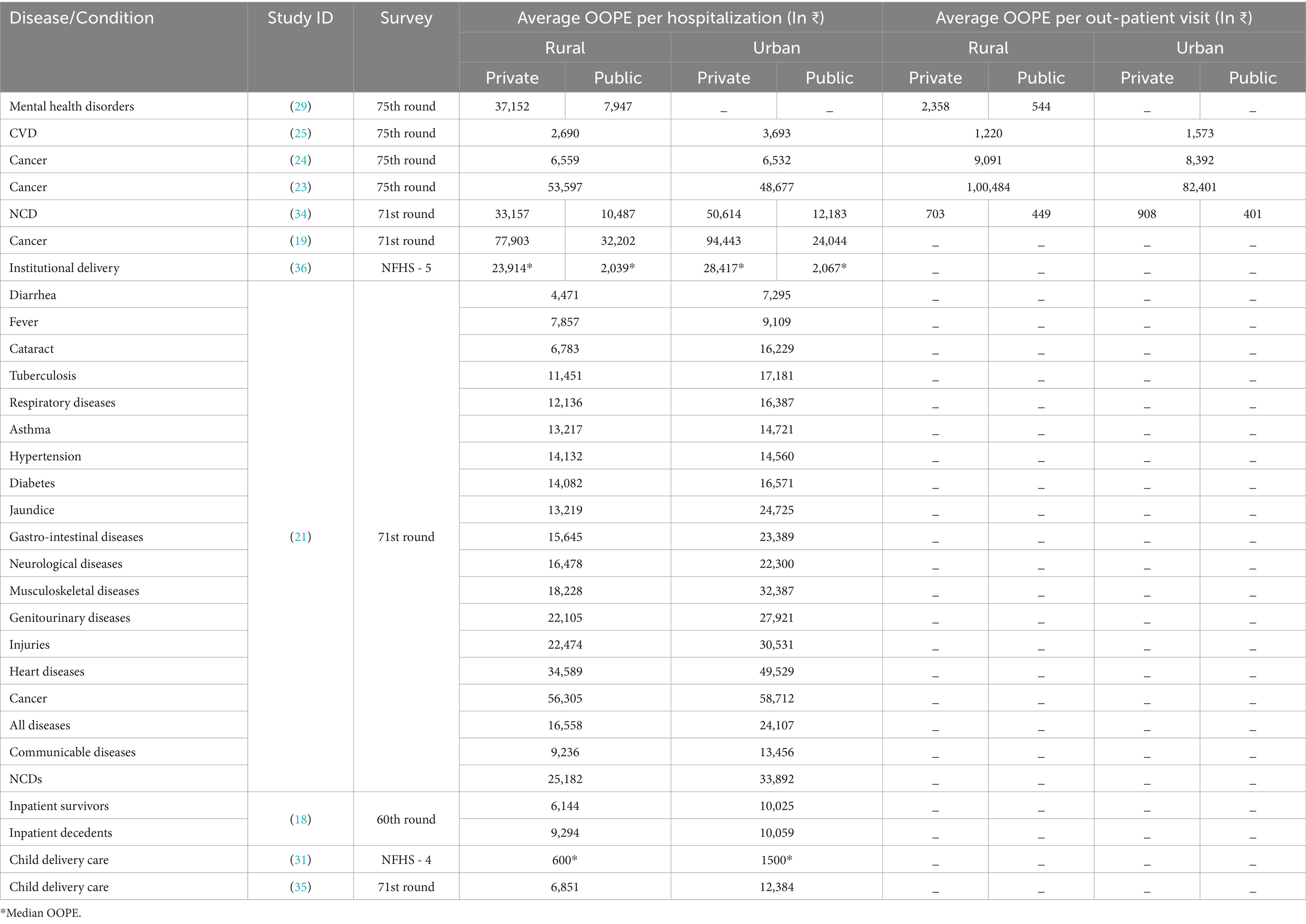Select the value 37,152
1306x924 pixels.
pyautogui.click(x=512, y=107)
